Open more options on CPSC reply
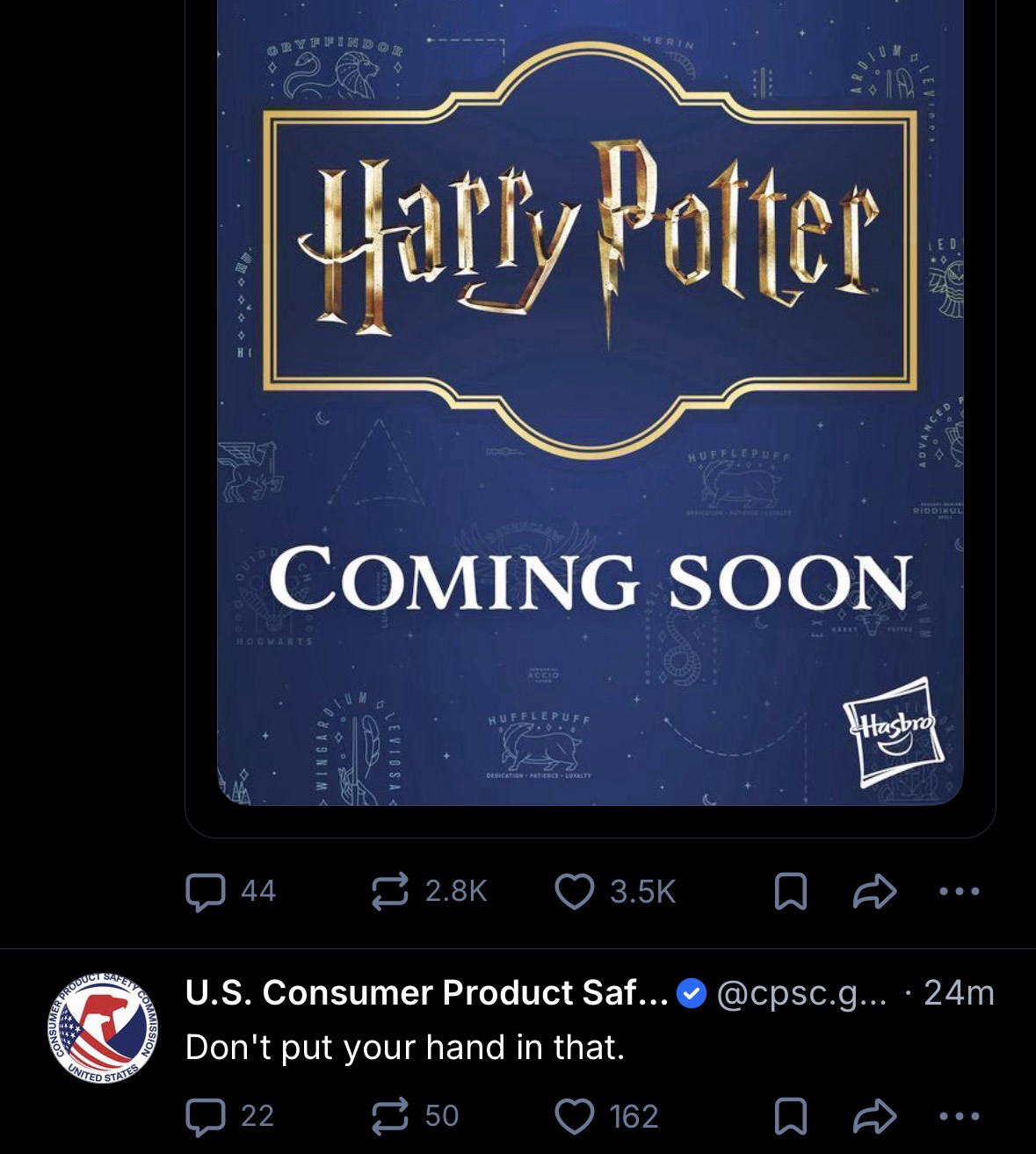Viewport: 1036px width, 1154px height. (958, 1116)
